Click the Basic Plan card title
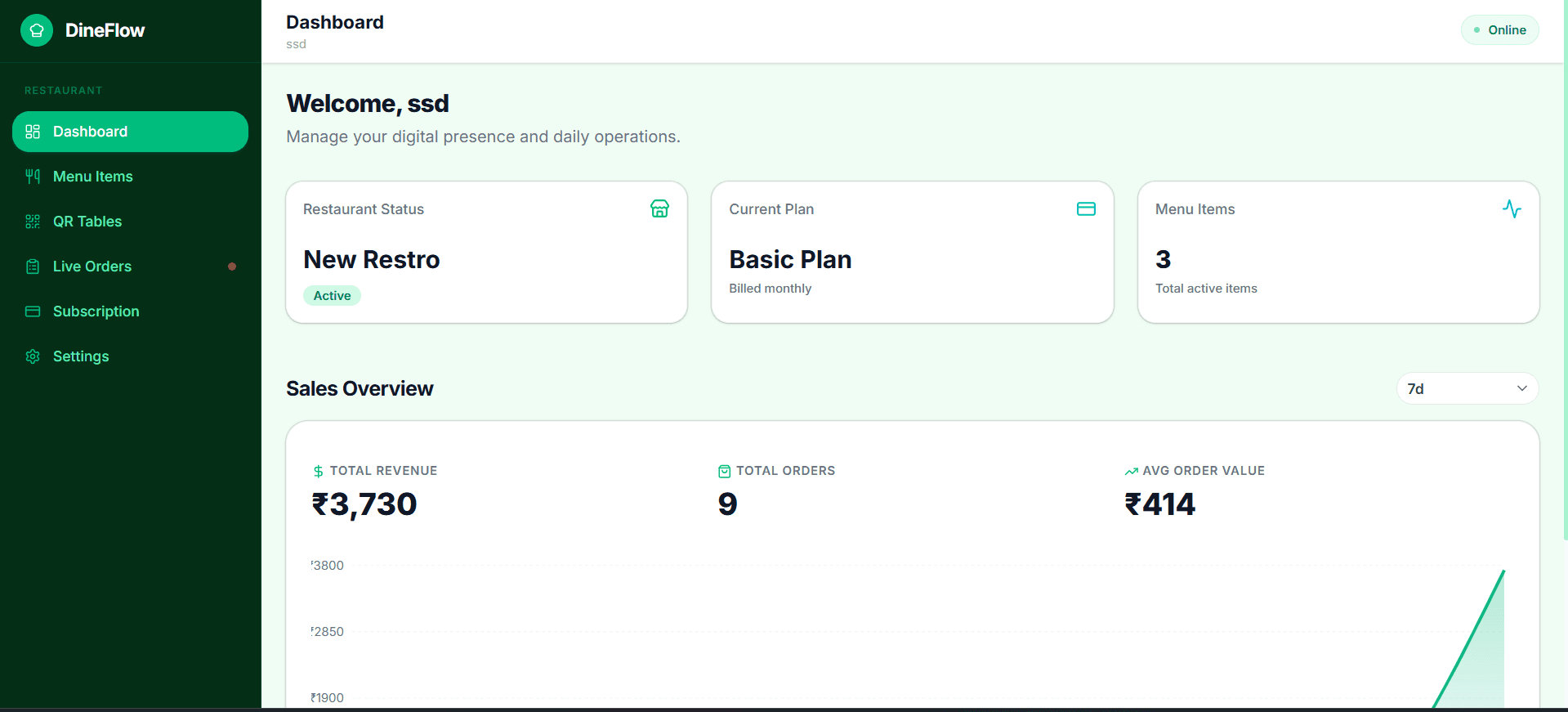 point(789,259)
